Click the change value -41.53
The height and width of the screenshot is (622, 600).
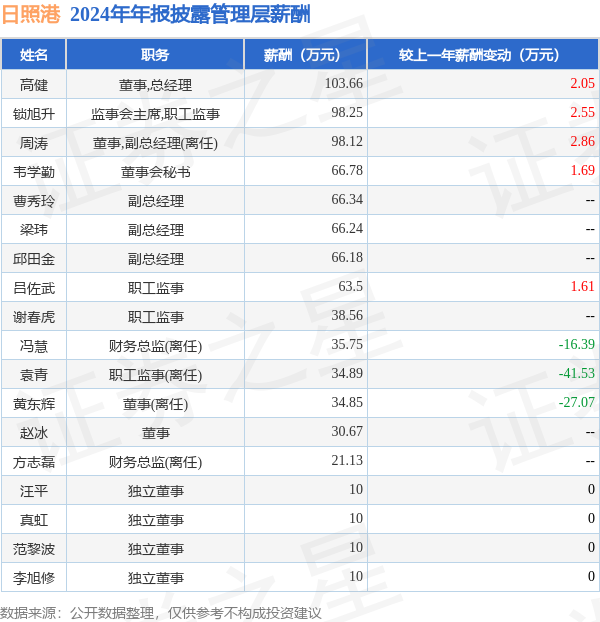(x=577, y=373)
